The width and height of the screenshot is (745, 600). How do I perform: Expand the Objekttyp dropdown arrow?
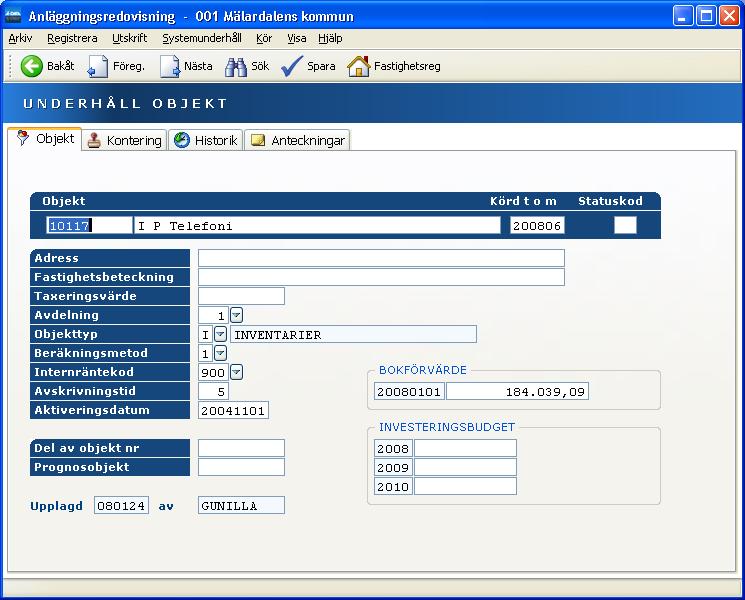click(x=220, y=334)
